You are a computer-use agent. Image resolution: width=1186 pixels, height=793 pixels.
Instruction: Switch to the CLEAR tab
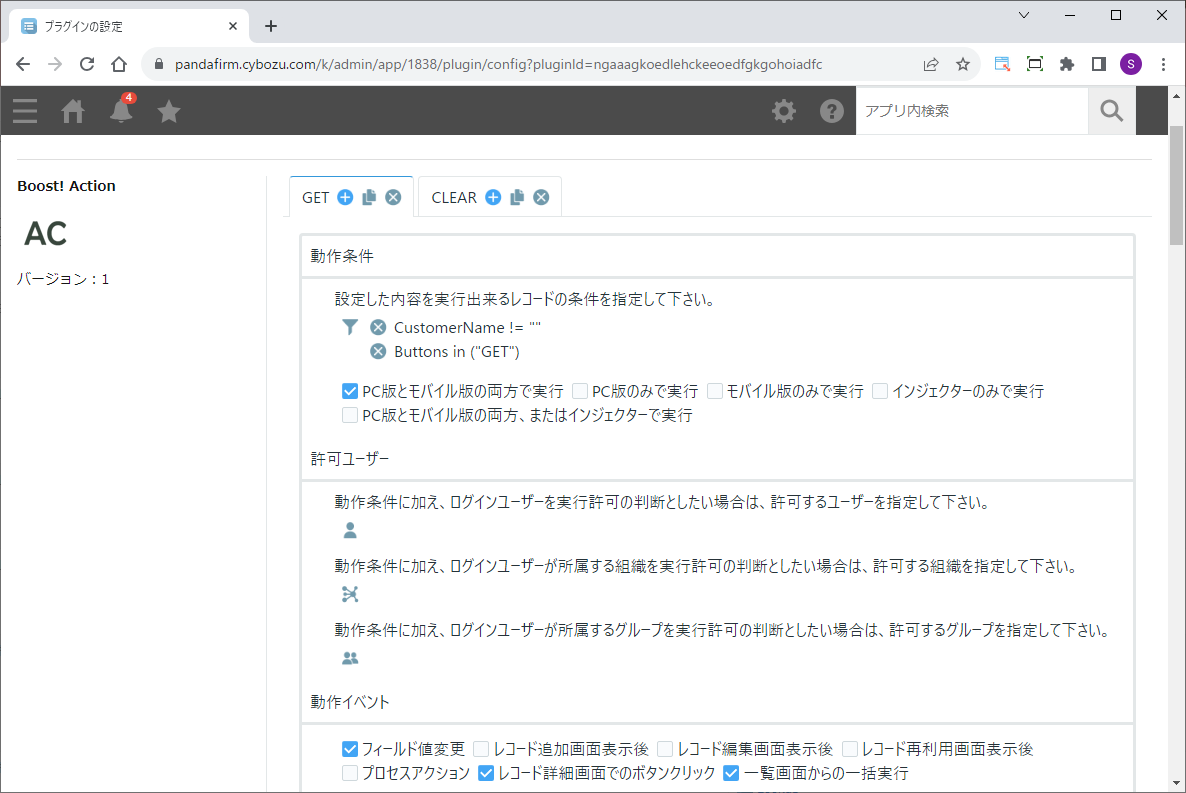(454, 198)
